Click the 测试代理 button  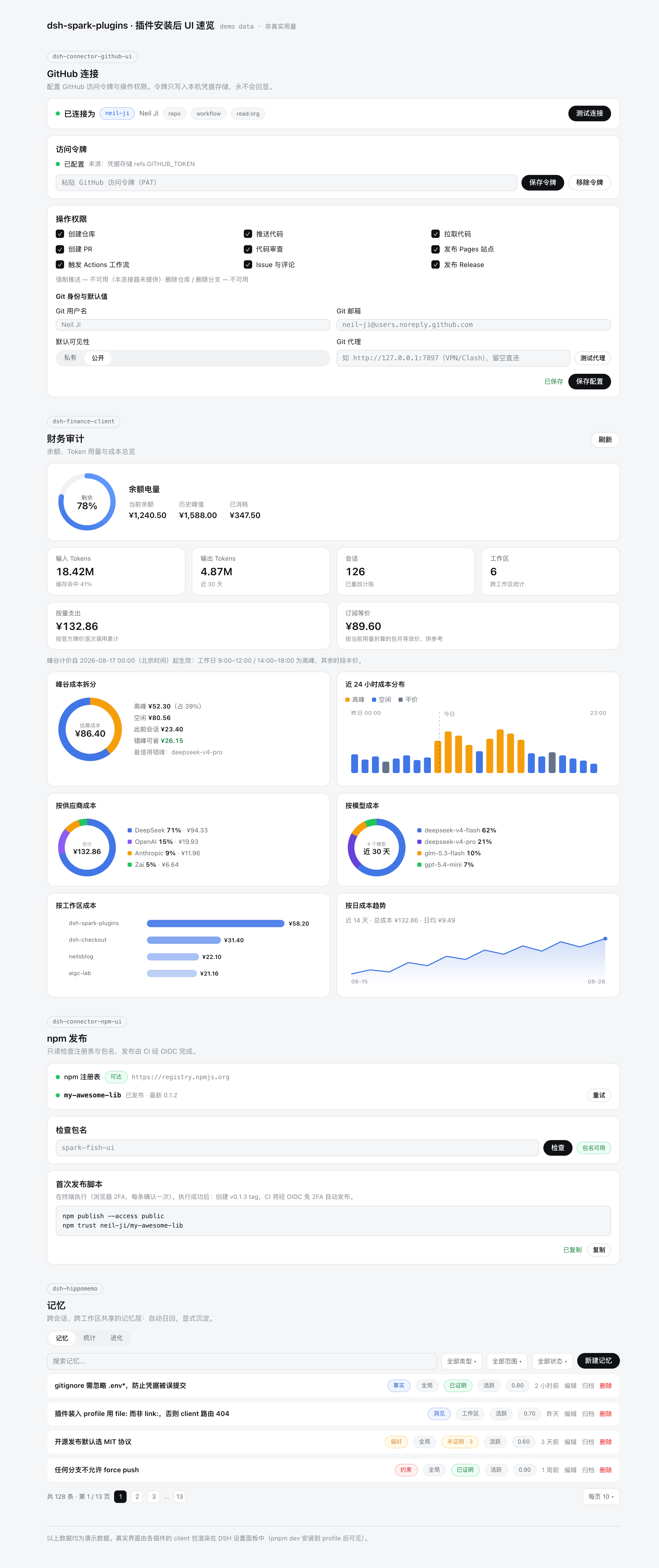pos(593,358)
